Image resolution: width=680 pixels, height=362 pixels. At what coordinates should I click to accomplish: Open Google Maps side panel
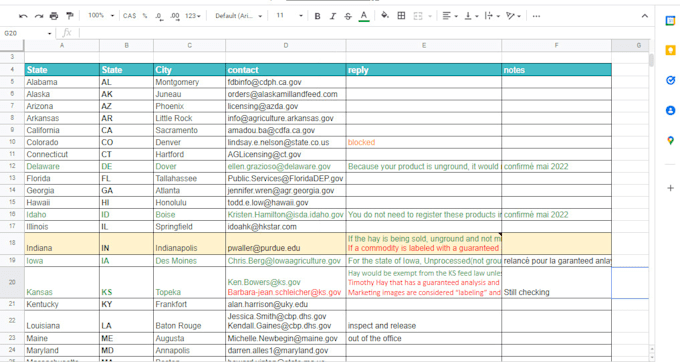coord(670,140)
